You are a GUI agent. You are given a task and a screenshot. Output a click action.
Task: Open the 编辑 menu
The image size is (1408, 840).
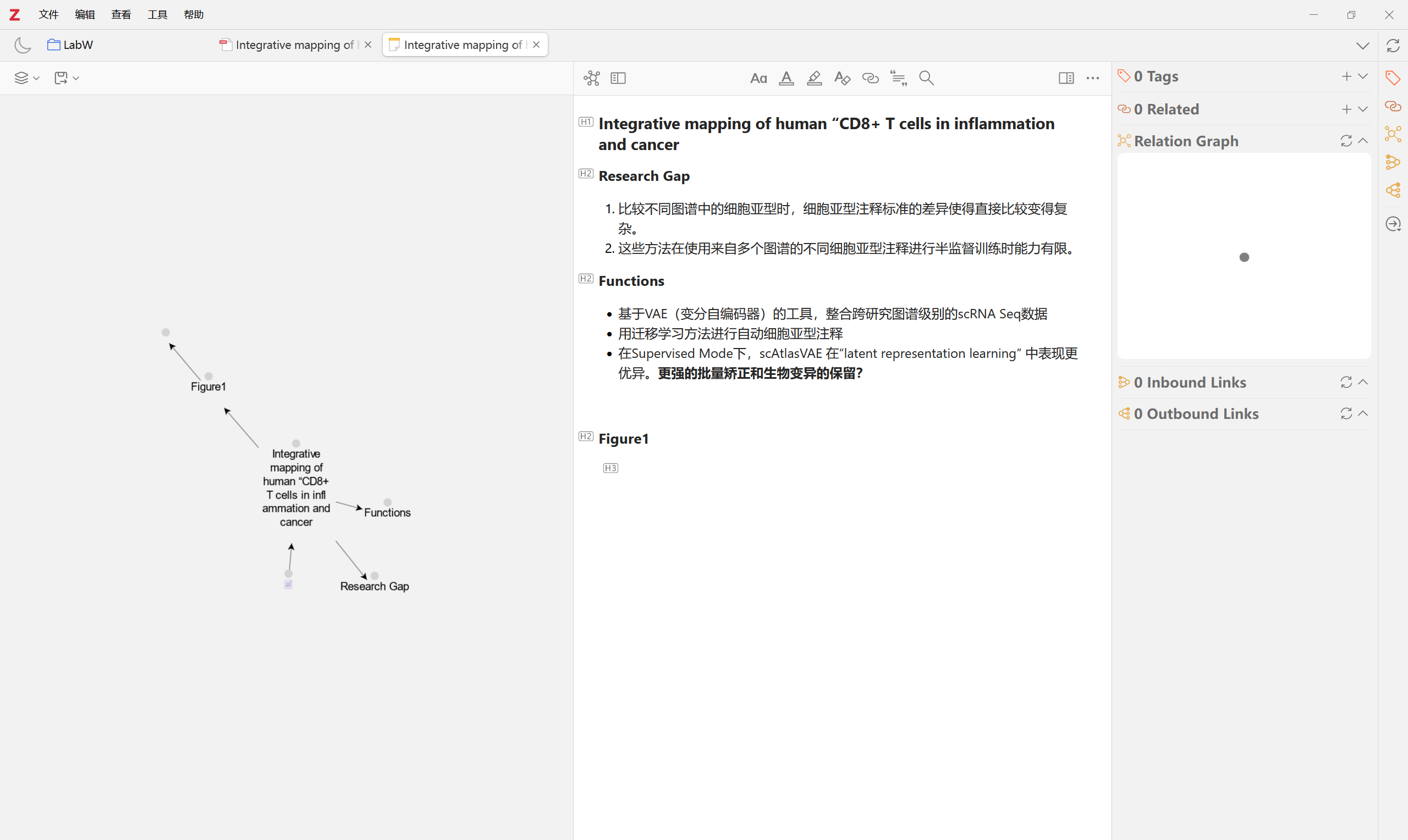click(x=84, y=15)
